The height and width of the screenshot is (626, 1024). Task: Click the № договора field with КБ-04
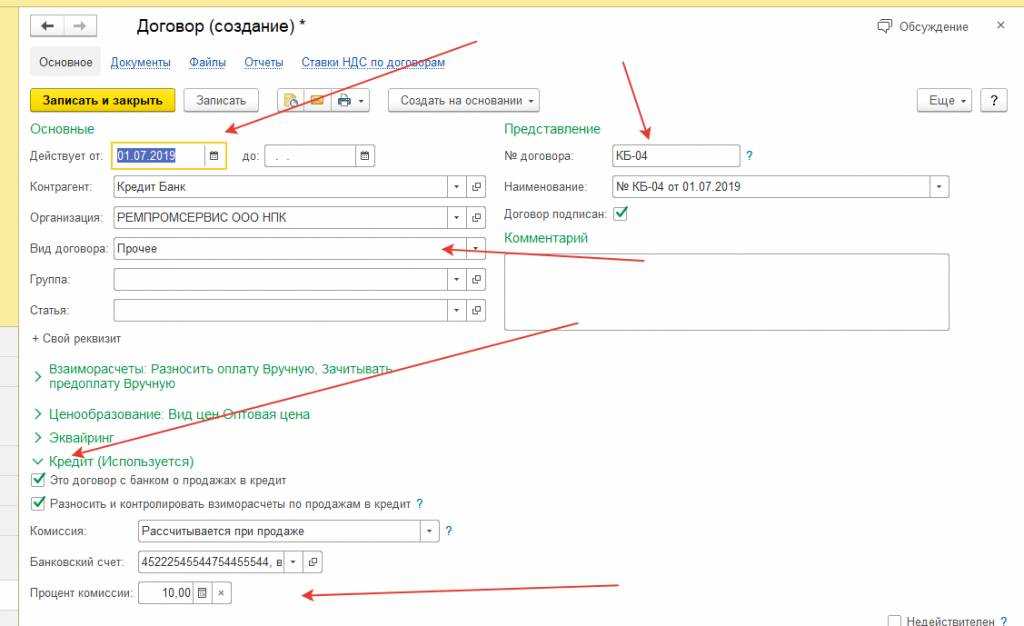[676, 155]
